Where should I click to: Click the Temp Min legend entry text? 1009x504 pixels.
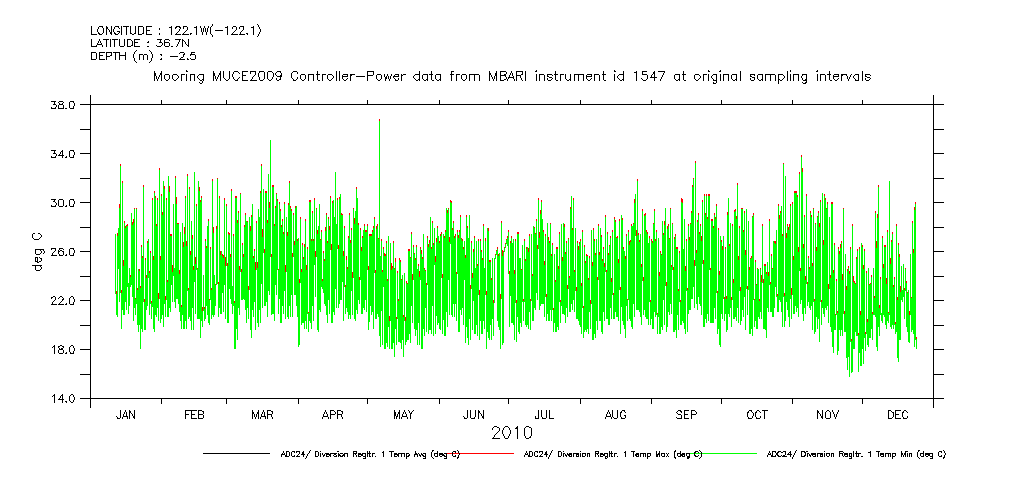pos(855,454)
